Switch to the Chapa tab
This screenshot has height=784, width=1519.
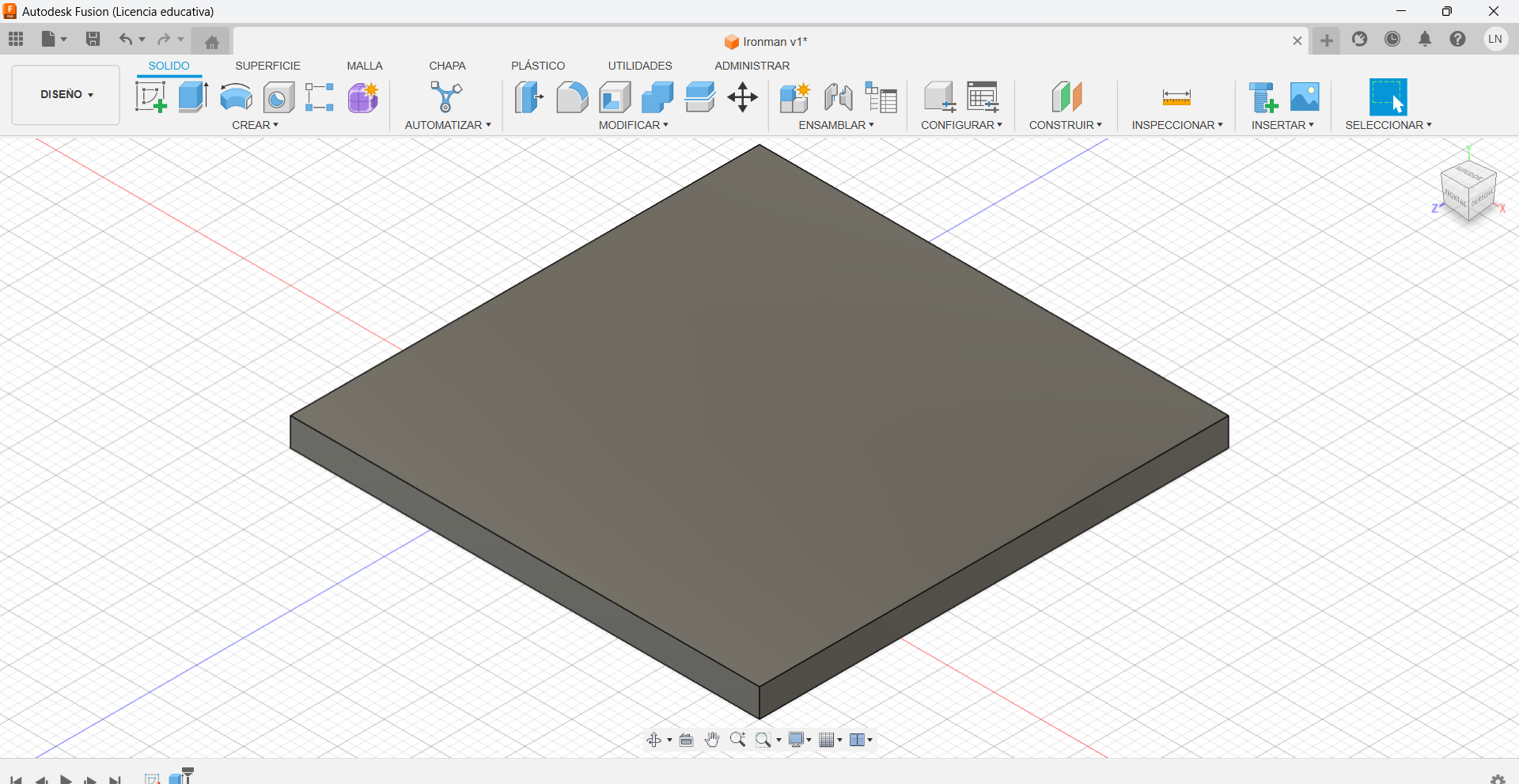pyautogui.click(x=447, y=66)
